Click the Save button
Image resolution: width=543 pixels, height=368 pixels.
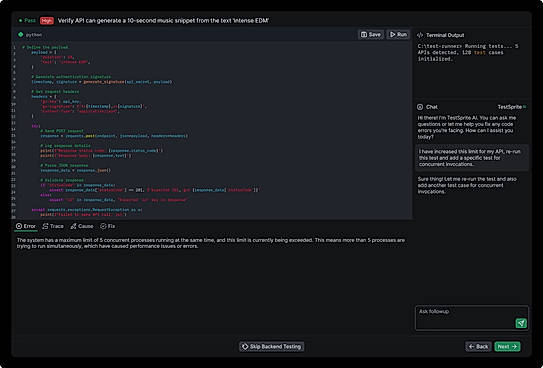tap(371, 35)
